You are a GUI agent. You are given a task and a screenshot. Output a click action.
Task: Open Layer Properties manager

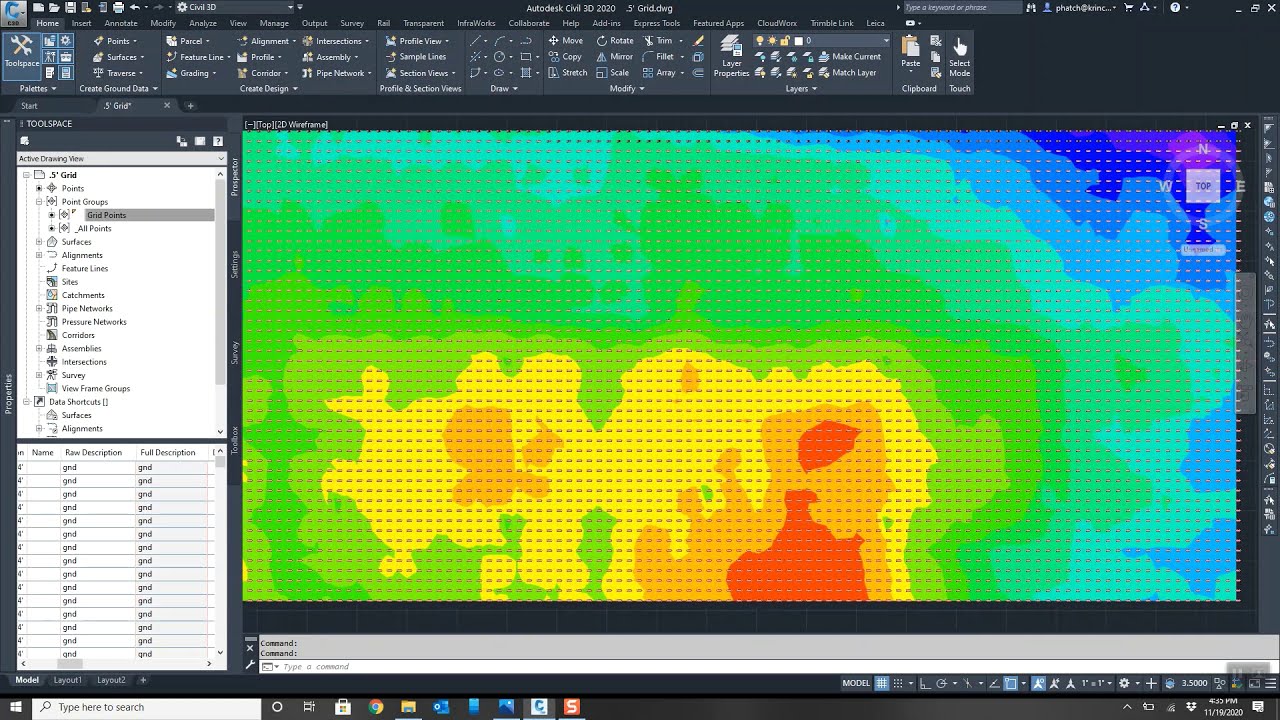pos(731,56)
